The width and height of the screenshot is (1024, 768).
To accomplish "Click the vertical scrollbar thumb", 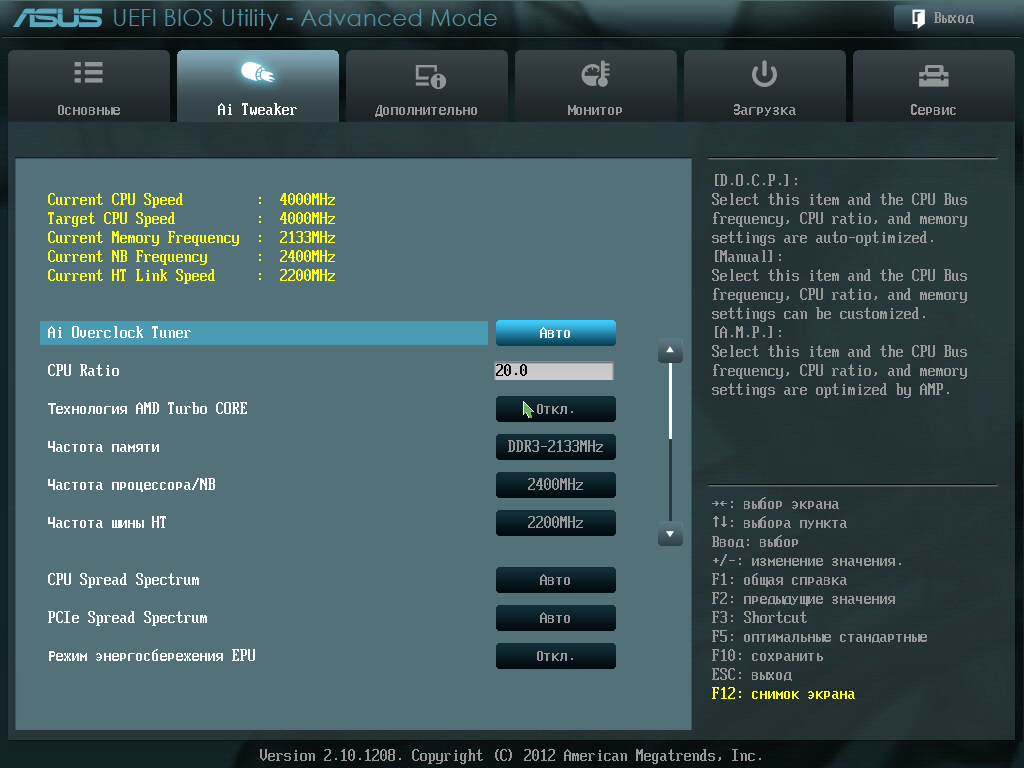I will pos(670,401).
